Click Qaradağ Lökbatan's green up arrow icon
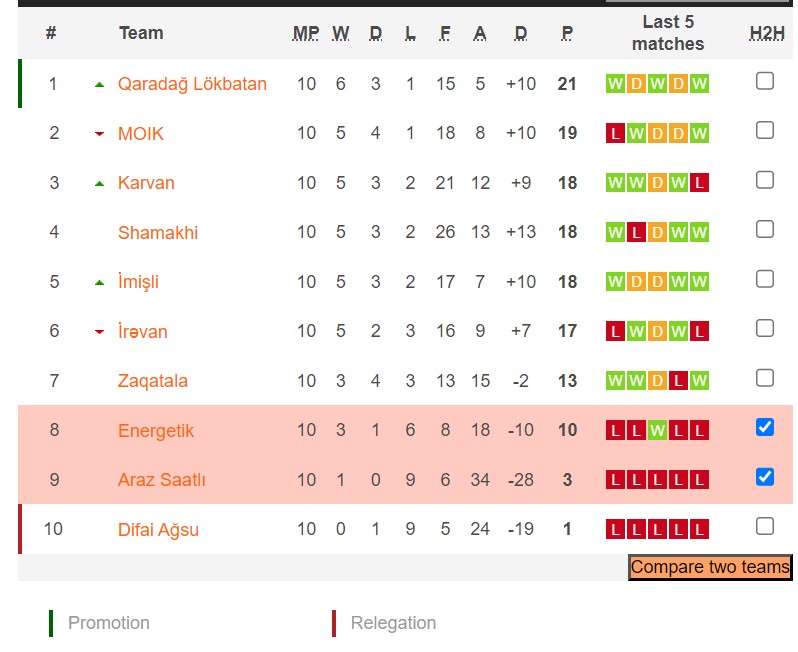 point(99,85)
